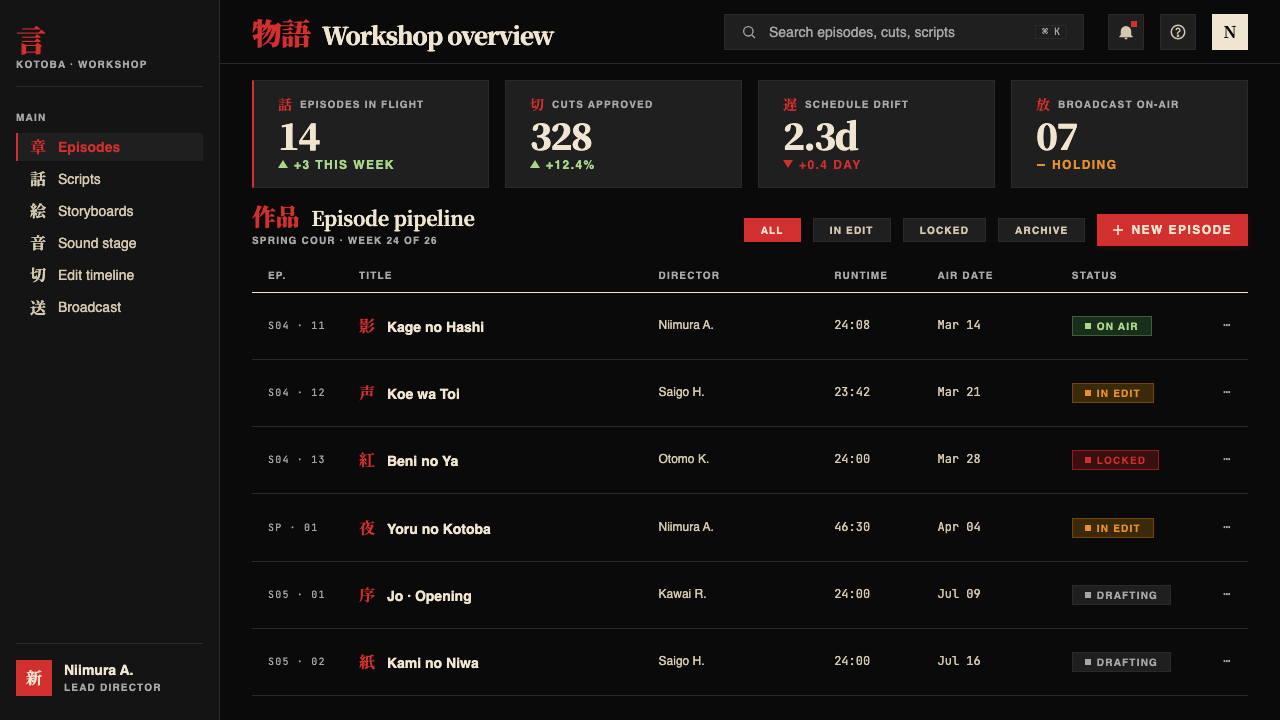Viewport: 1280px width, 720px height.
Task: Open row menu for Koe wa Toi
Action: pyautogui.click(x=1226, y=392)
